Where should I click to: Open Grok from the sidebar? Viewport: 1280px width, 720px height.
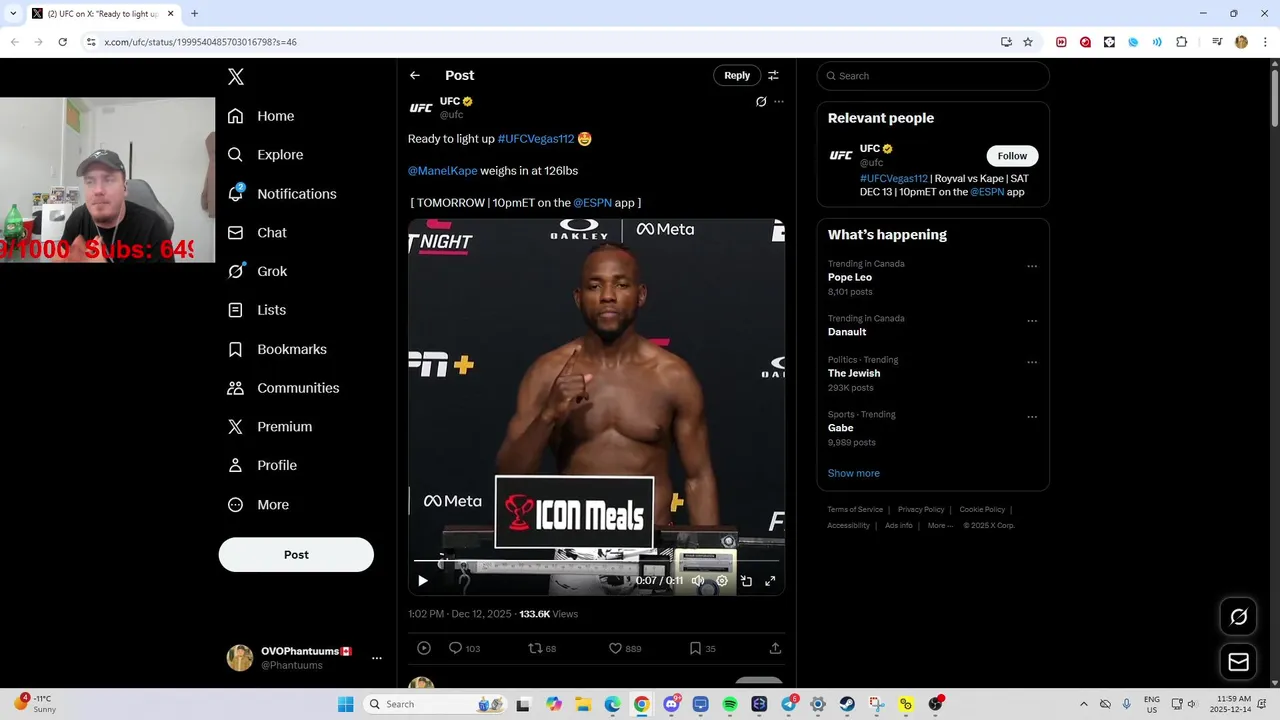257,271
